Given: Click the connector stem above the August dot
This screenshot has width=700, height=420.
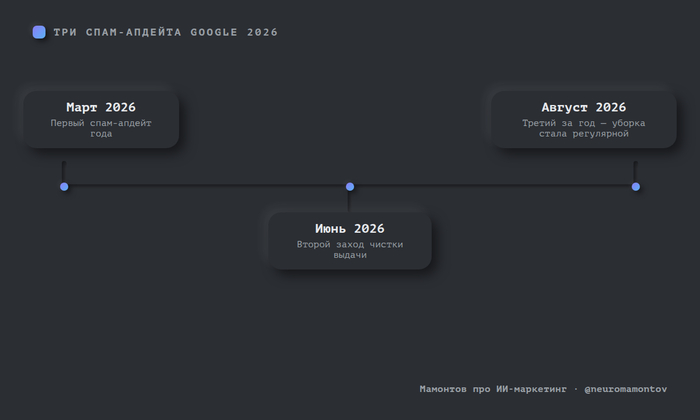Looking at the screenshot, I should pyautogui.click(x=636, y=172).
